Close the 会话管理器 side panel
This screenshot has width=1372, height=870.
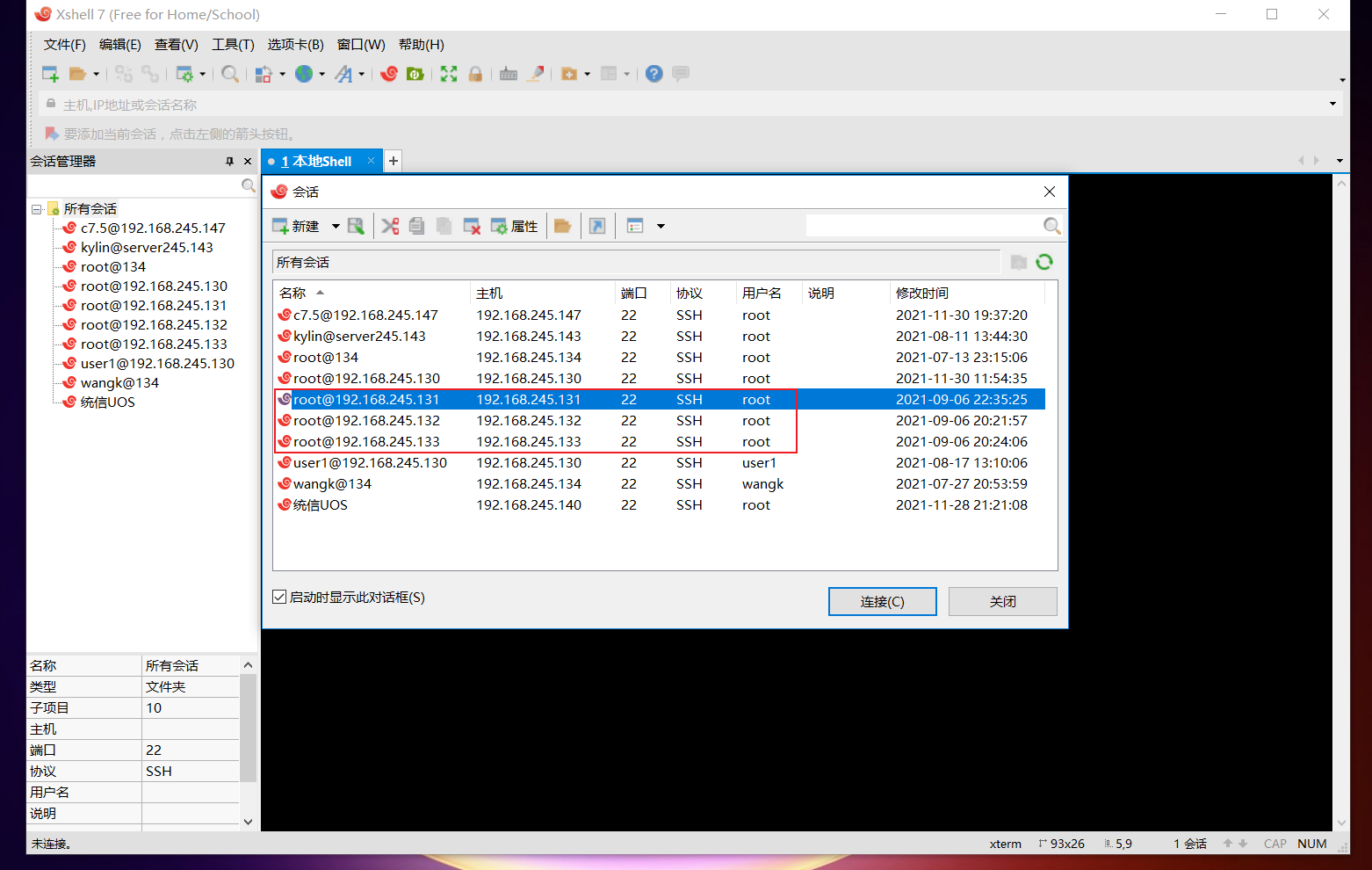point(248,161)
